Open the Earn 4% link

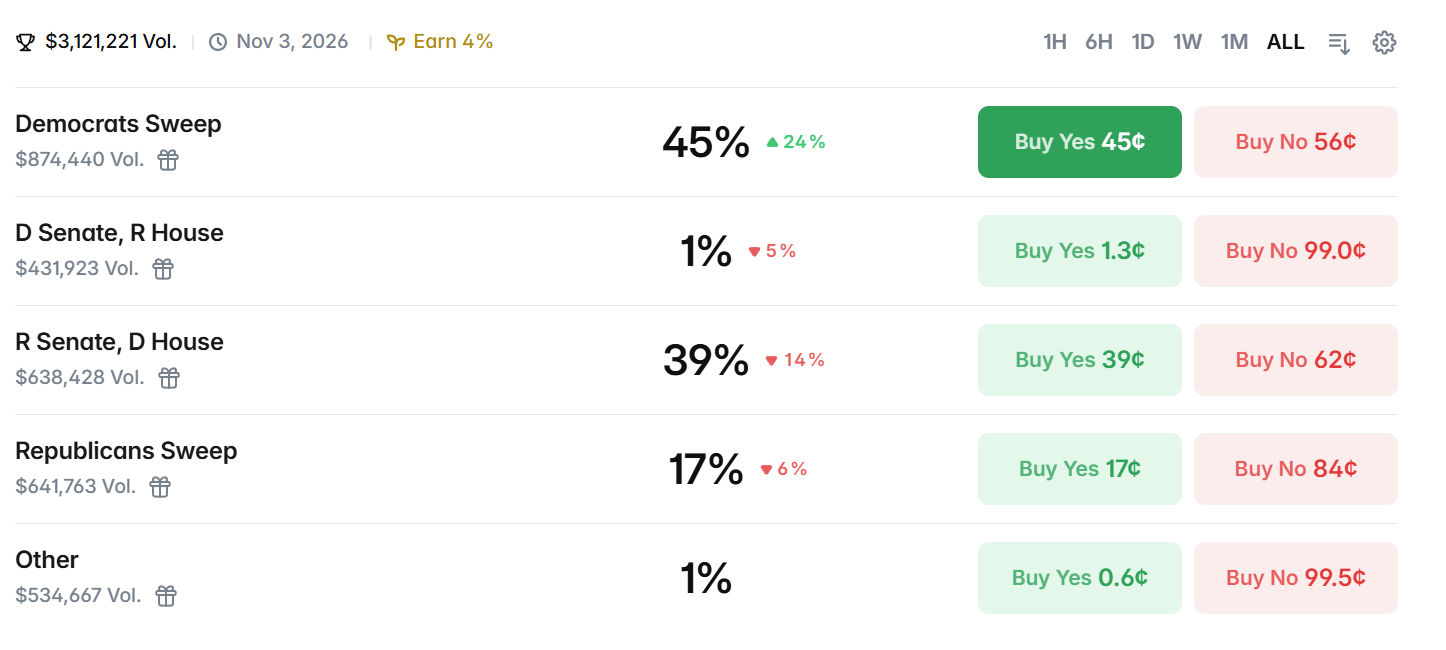(440, 42)
